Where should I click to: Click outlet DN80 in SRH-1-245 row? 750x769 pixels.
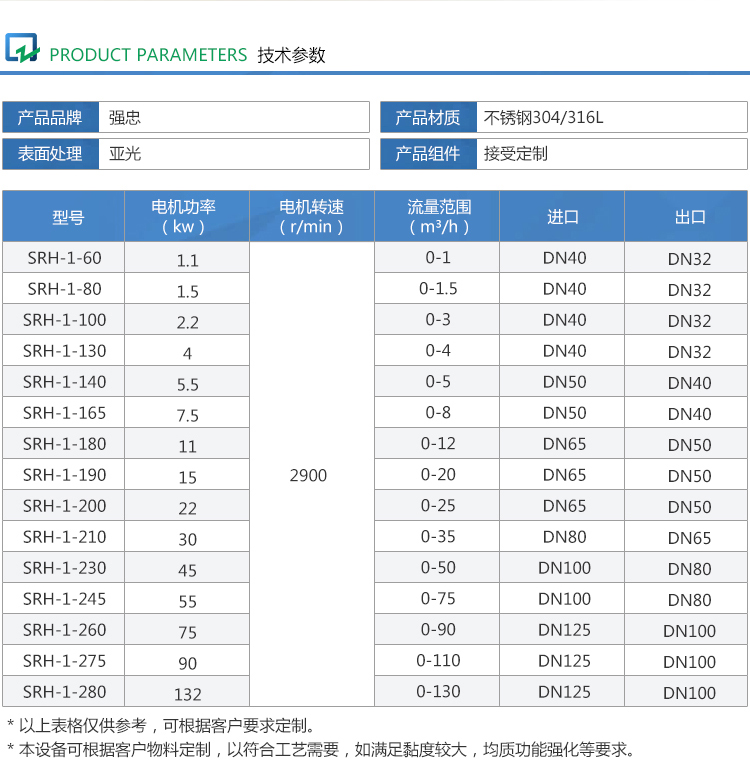click(689, 600)
